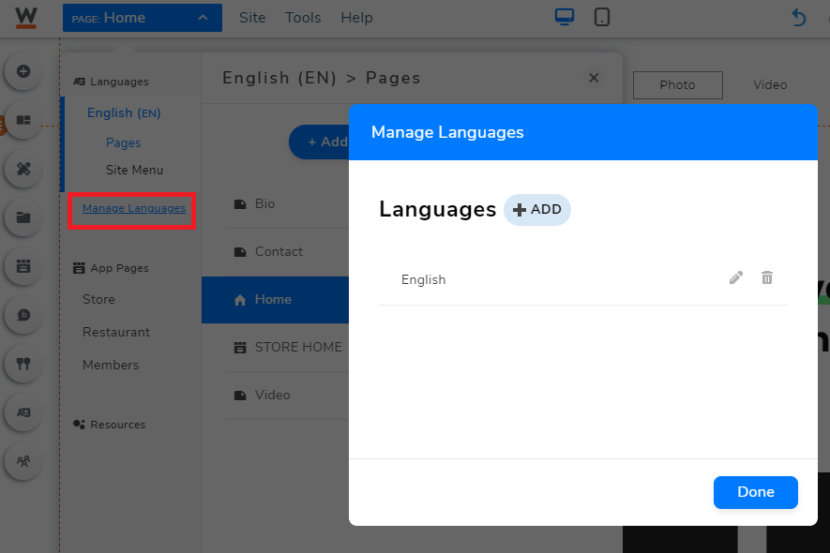The image size is (830, 553).
Task: Select the Contact page in list
Action: pyautogui.click(x=278, y=251)
